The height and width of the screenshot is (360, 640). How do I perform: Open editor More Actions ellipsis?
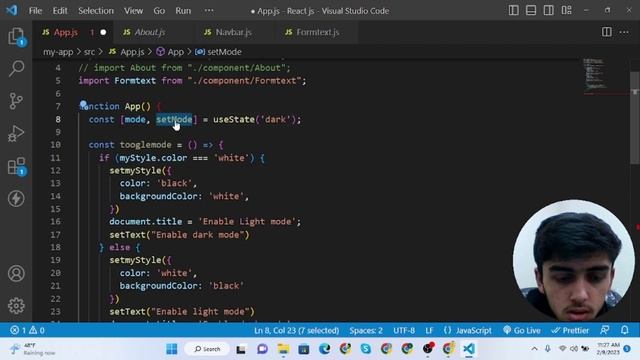(624, 32)
